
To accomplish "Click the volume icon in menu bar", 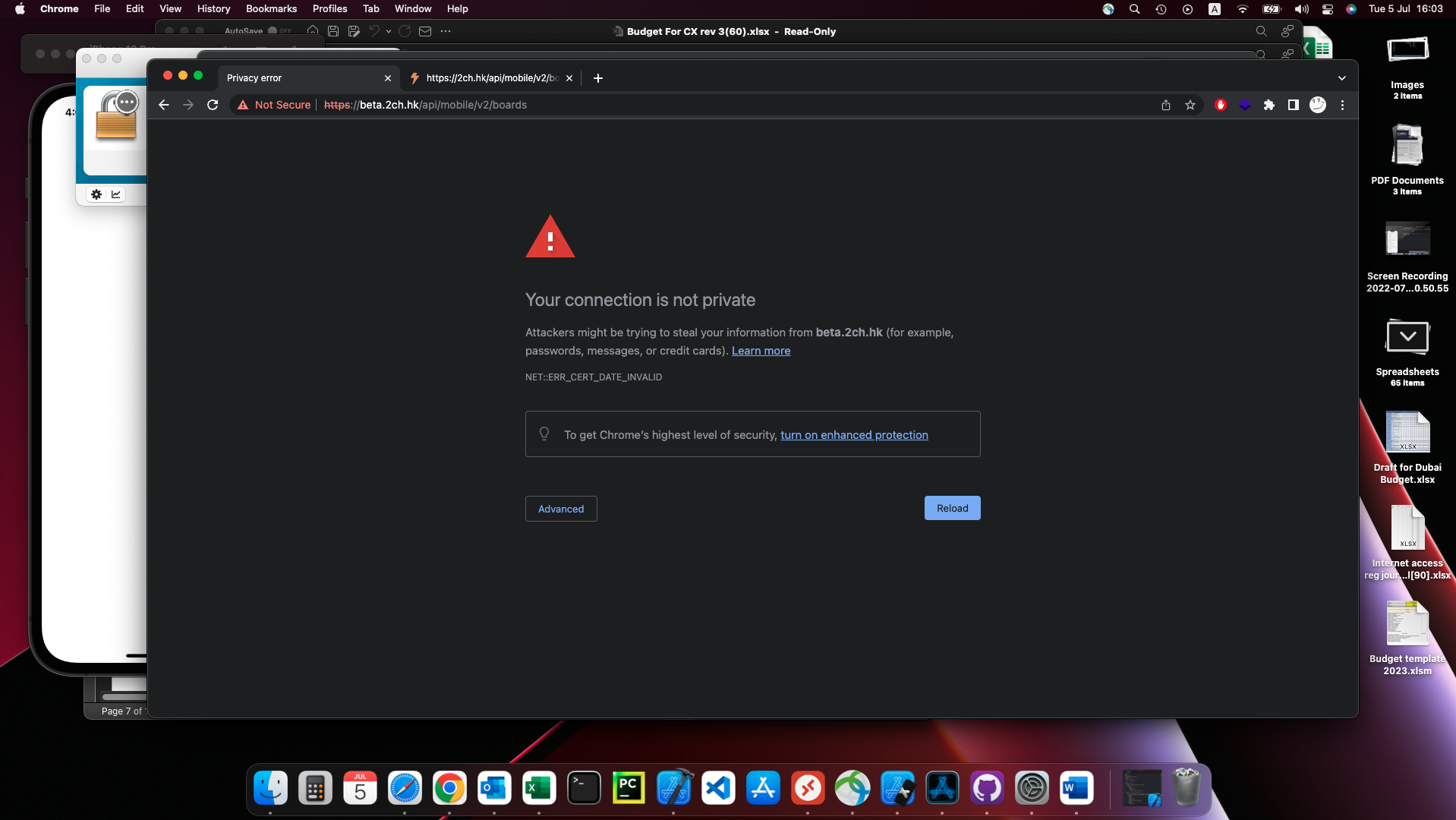I will tap(1302, 9).
